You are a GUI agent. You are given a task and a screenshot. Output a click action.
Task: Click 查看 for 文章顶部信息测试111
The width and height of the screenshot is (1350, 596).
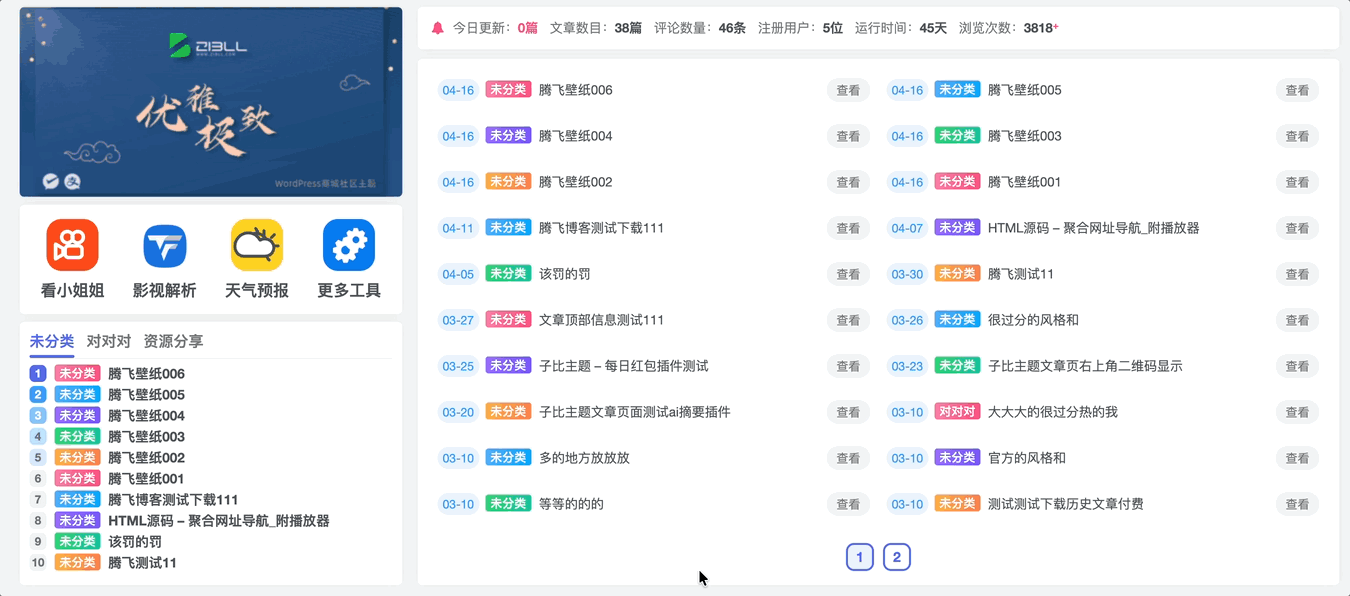coord(848,320)
